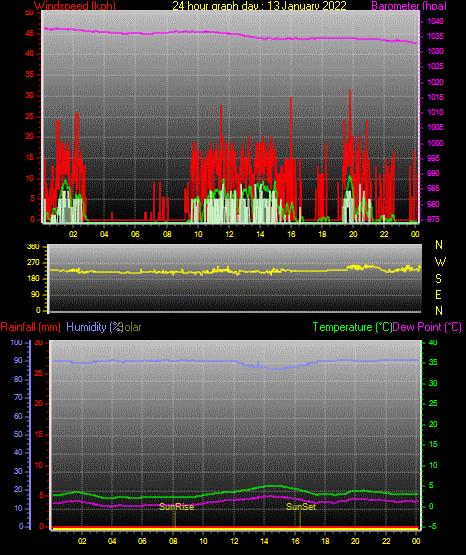Click the W compass direction label
The height and width of the screenshot is (555, 466).
pos(440,262)
